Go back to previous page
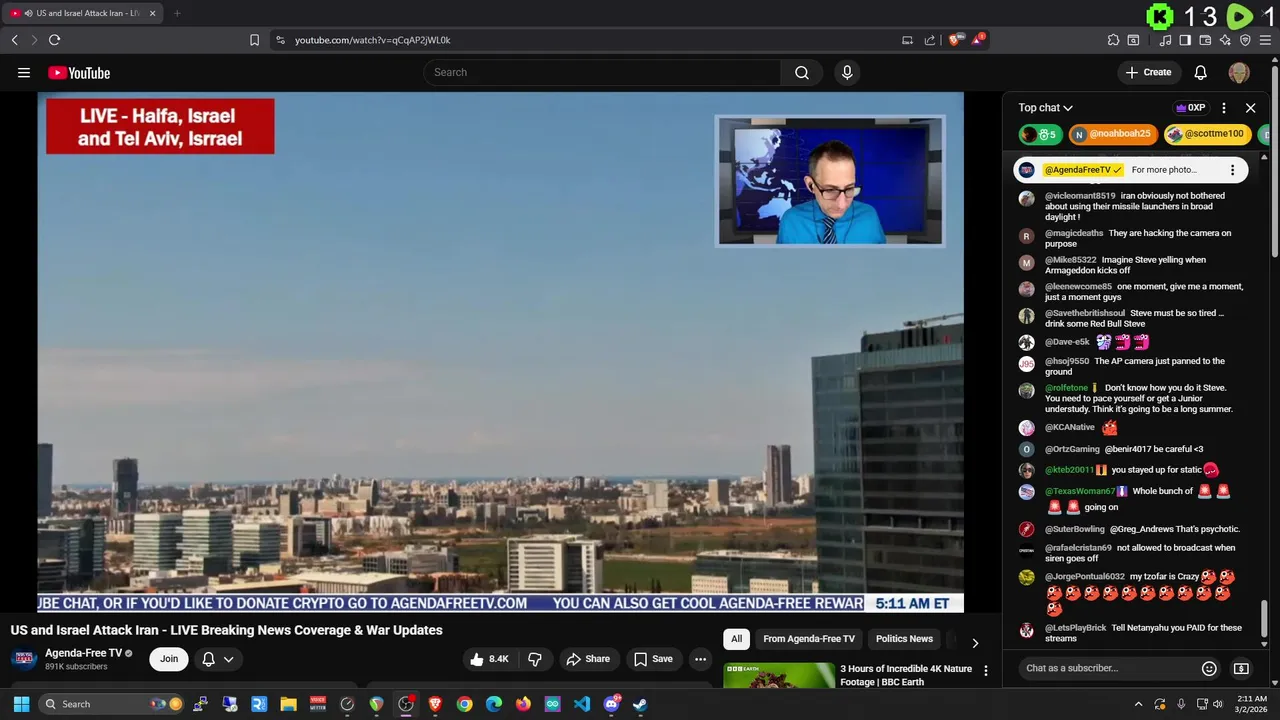 point(14,40)
